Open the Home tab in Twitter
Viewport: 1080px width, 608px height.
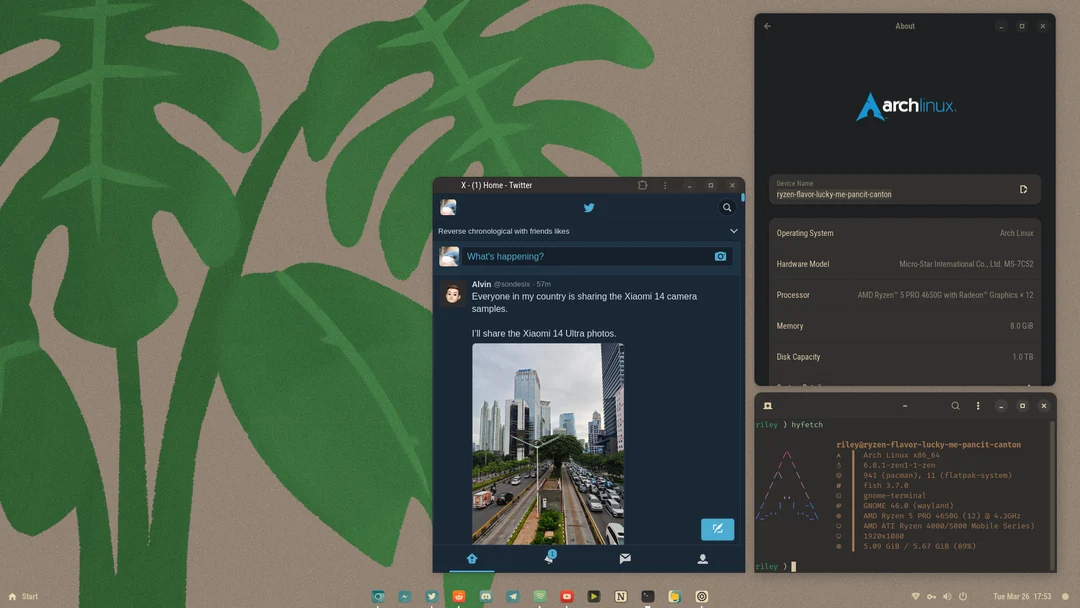471,559
